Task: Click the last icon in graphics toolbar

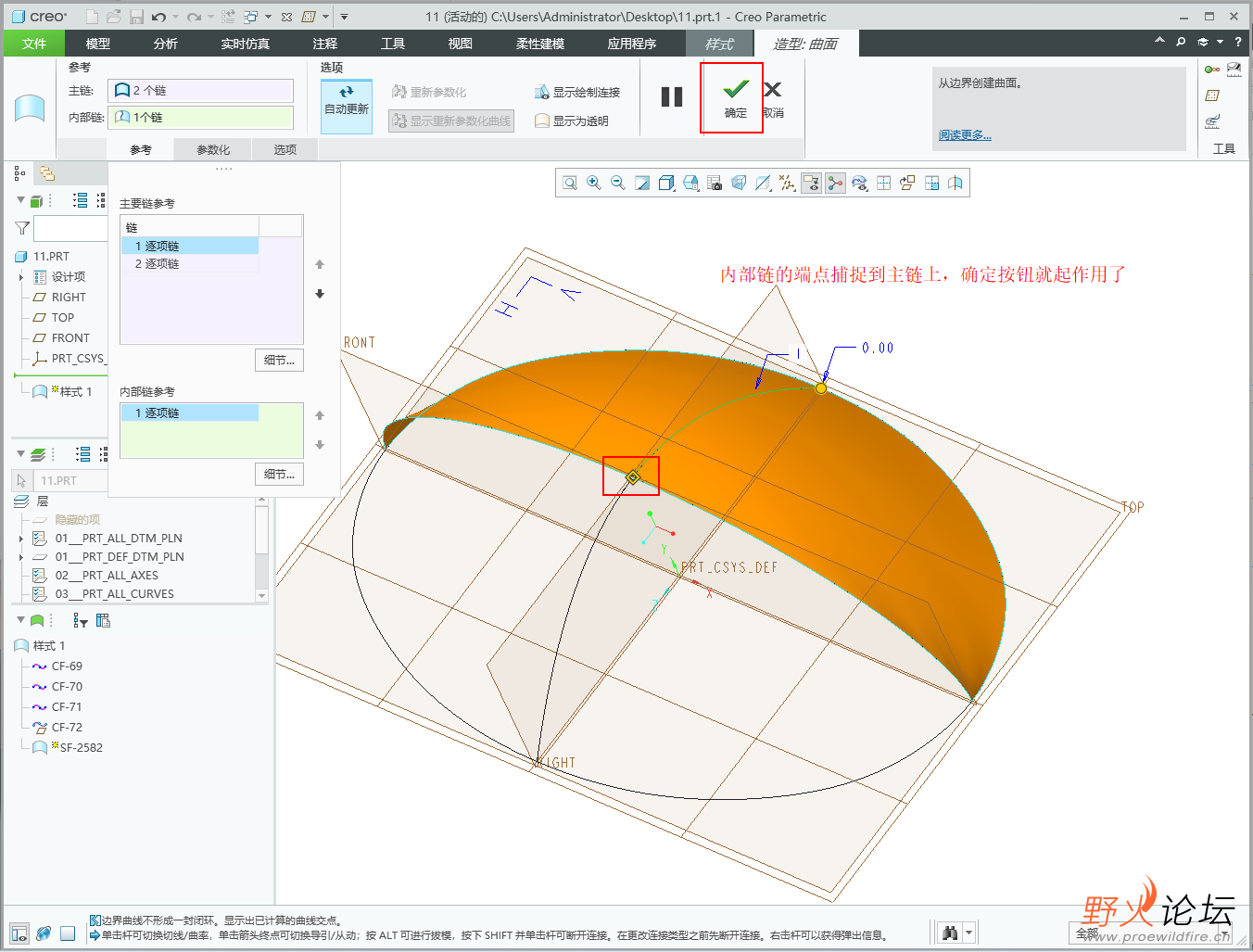Action: click(x=956, y=184)
